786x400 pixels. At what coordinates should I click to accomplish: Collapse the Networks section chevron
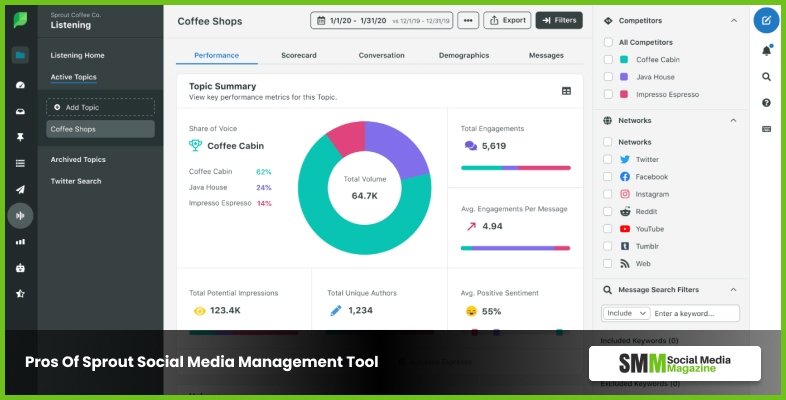[735, 120]
